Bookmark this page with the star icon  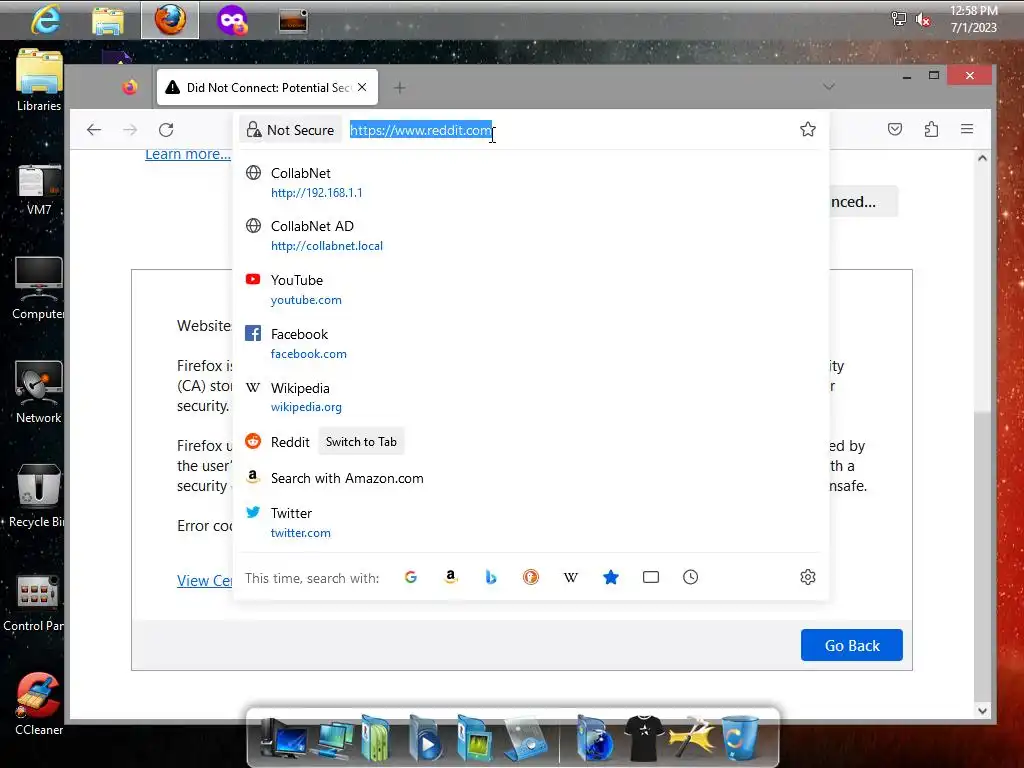pos(808,129)
